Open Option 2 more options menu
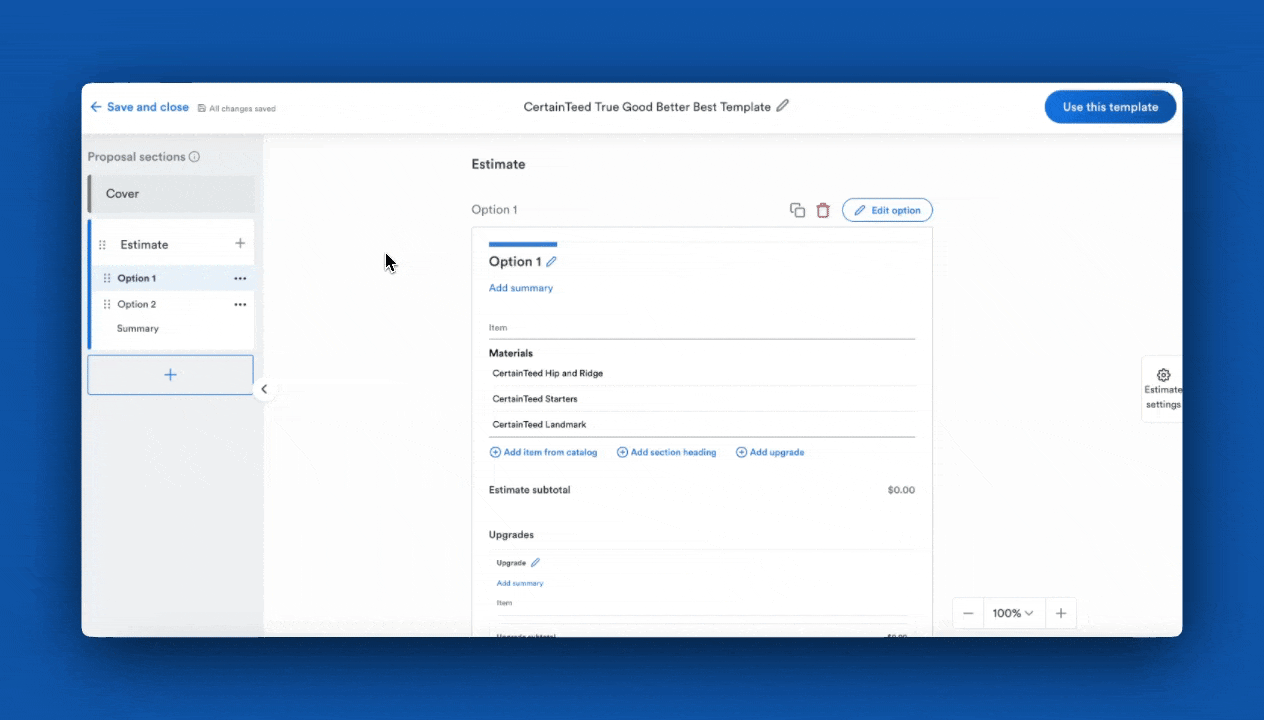The width and height of the screenshot is (1264, 720). [240, 304]
